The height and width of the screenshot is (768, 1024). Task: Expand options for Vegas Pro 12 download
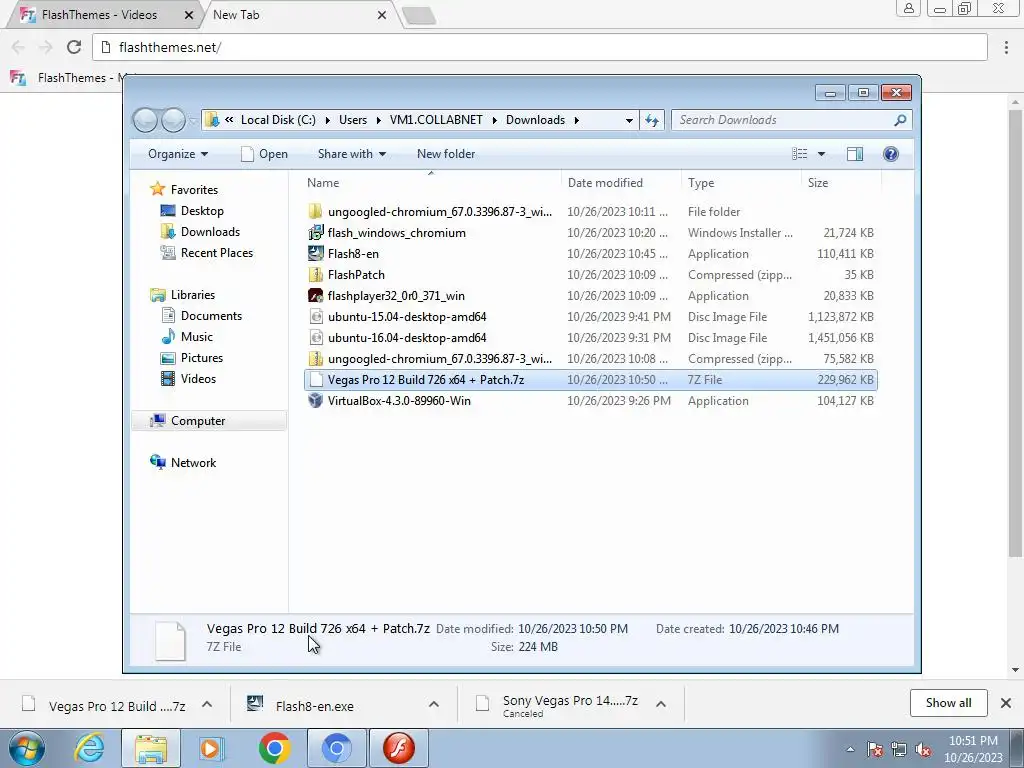(x=207, y=704)
